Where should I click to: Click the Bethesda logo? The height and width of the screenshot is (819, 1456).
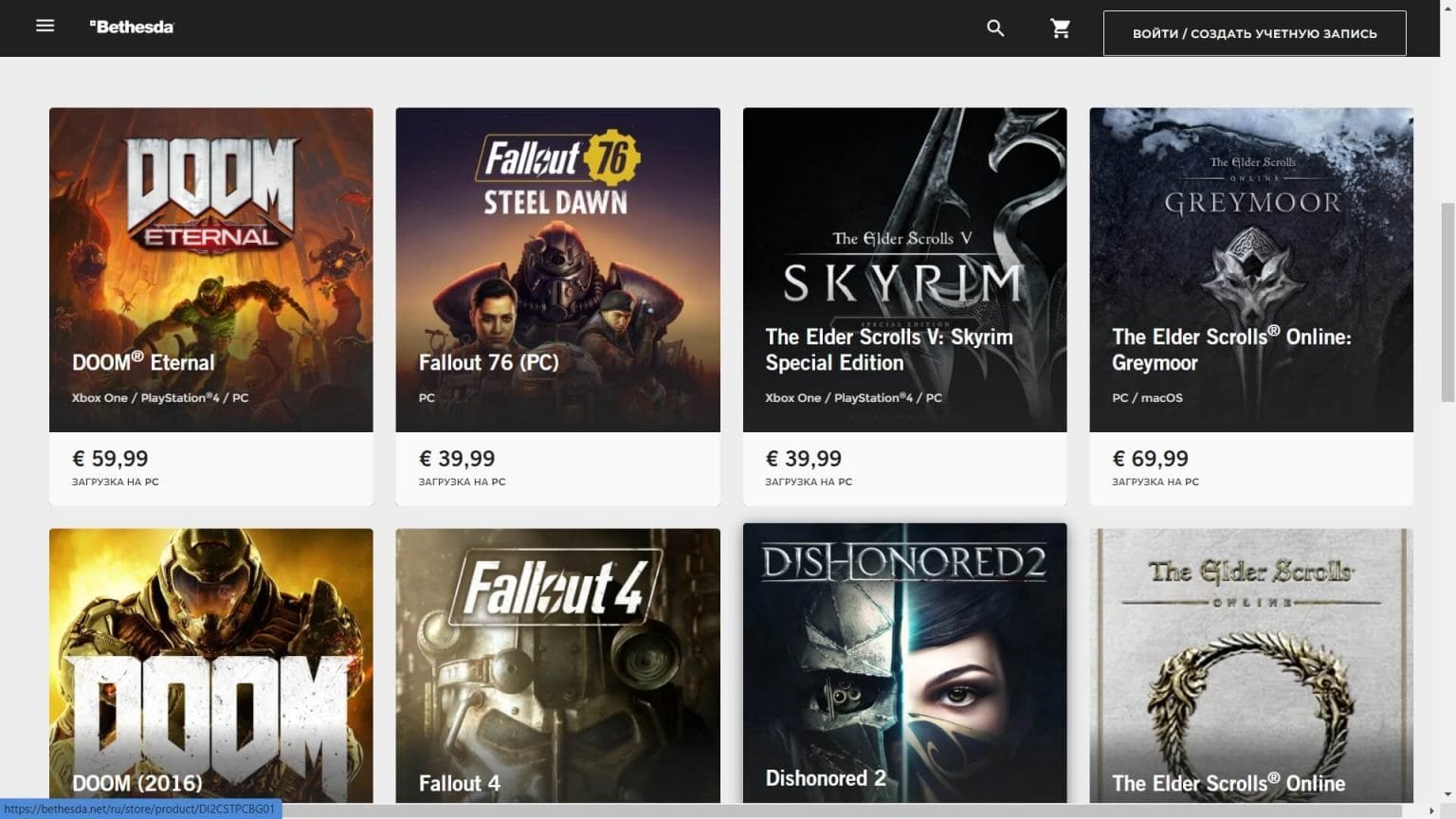click(132, 27)
